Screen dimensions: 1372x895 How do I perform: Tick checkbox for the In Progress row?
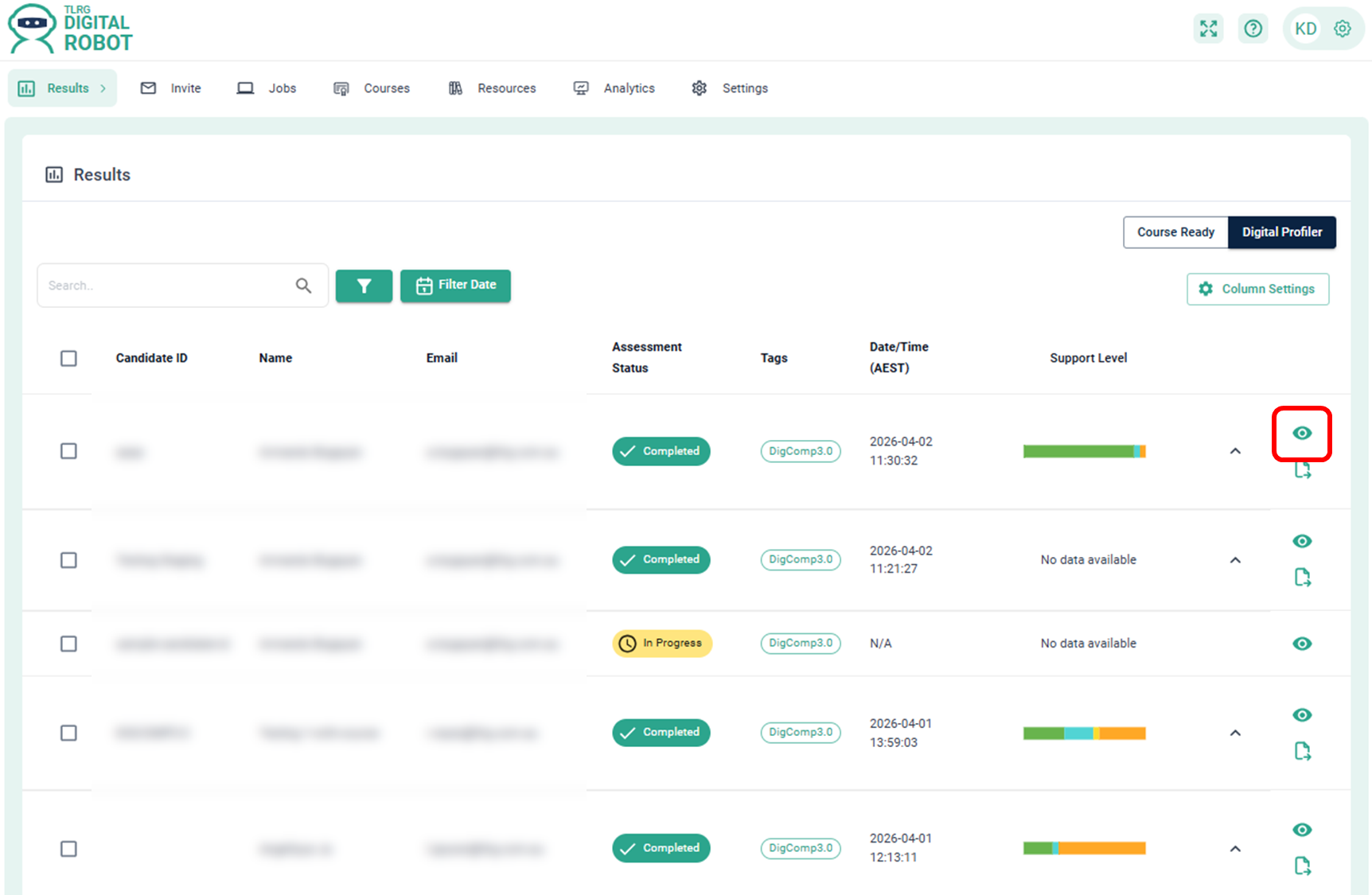pyautogui.click(x=68, y=644)
